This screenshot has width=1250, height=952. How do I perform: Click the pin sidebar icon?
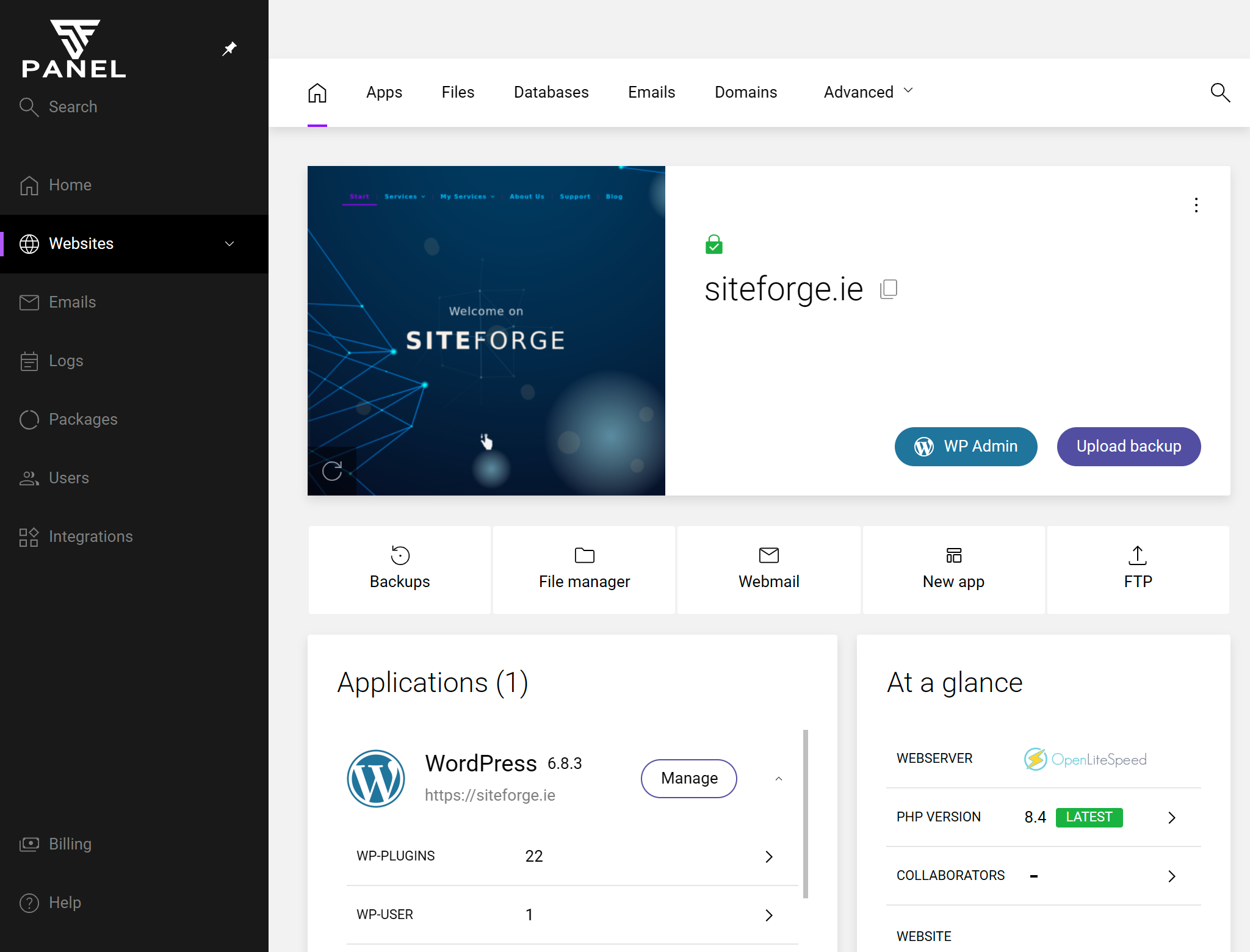click(229, 49)
